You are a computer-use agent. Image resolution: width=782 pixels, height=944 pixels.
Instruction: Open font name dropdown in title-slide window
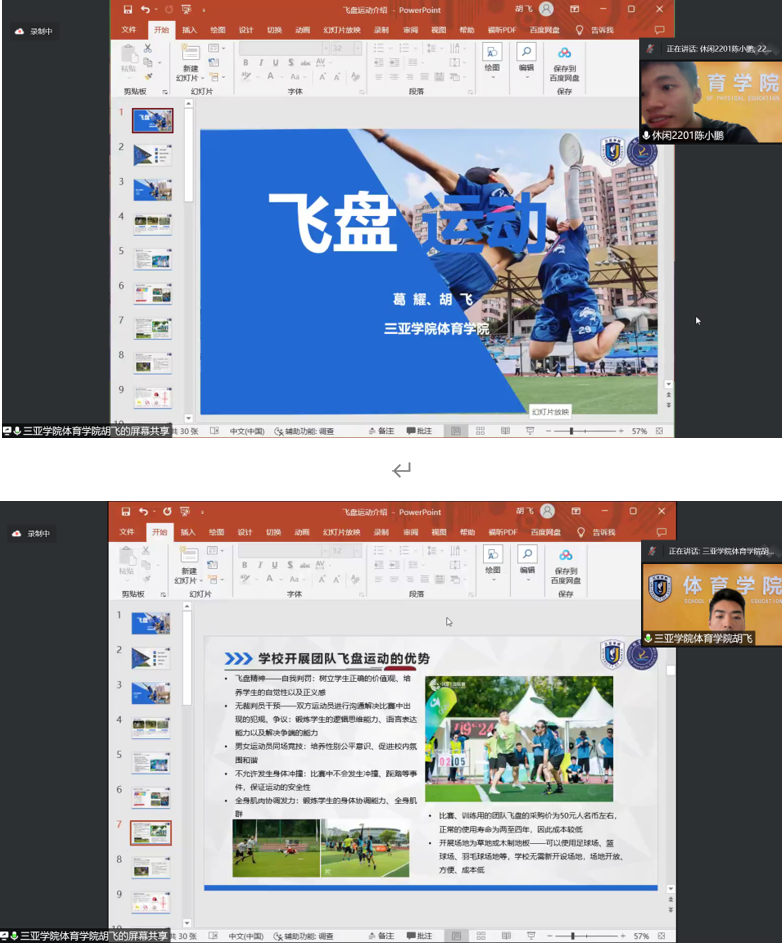pyautogui.click(x=326, y=48)
